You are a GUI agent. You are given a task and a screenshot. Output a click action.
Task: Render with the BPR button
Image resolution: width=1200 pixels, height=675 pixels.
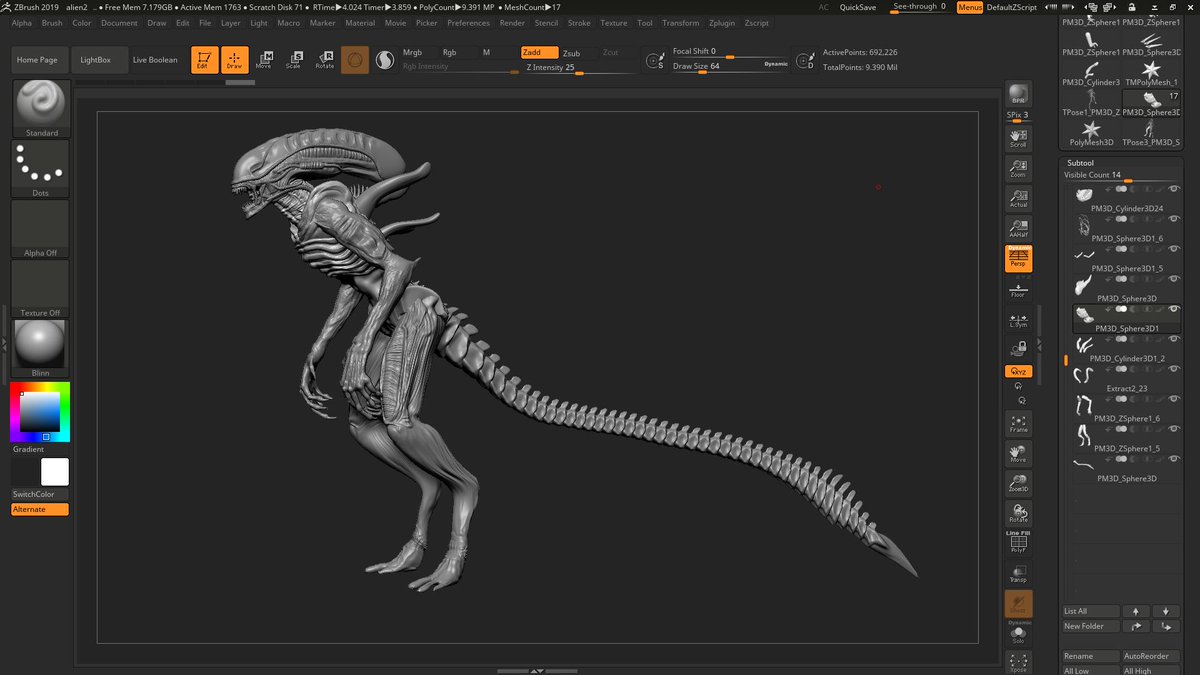[1018, 94]
